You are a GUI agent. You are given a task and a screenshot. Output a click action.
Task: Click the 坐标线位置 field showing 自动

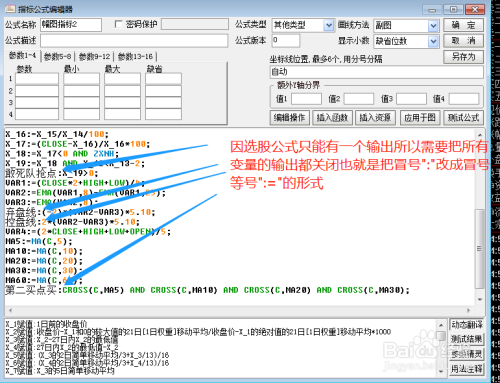[x=376, y=72]
